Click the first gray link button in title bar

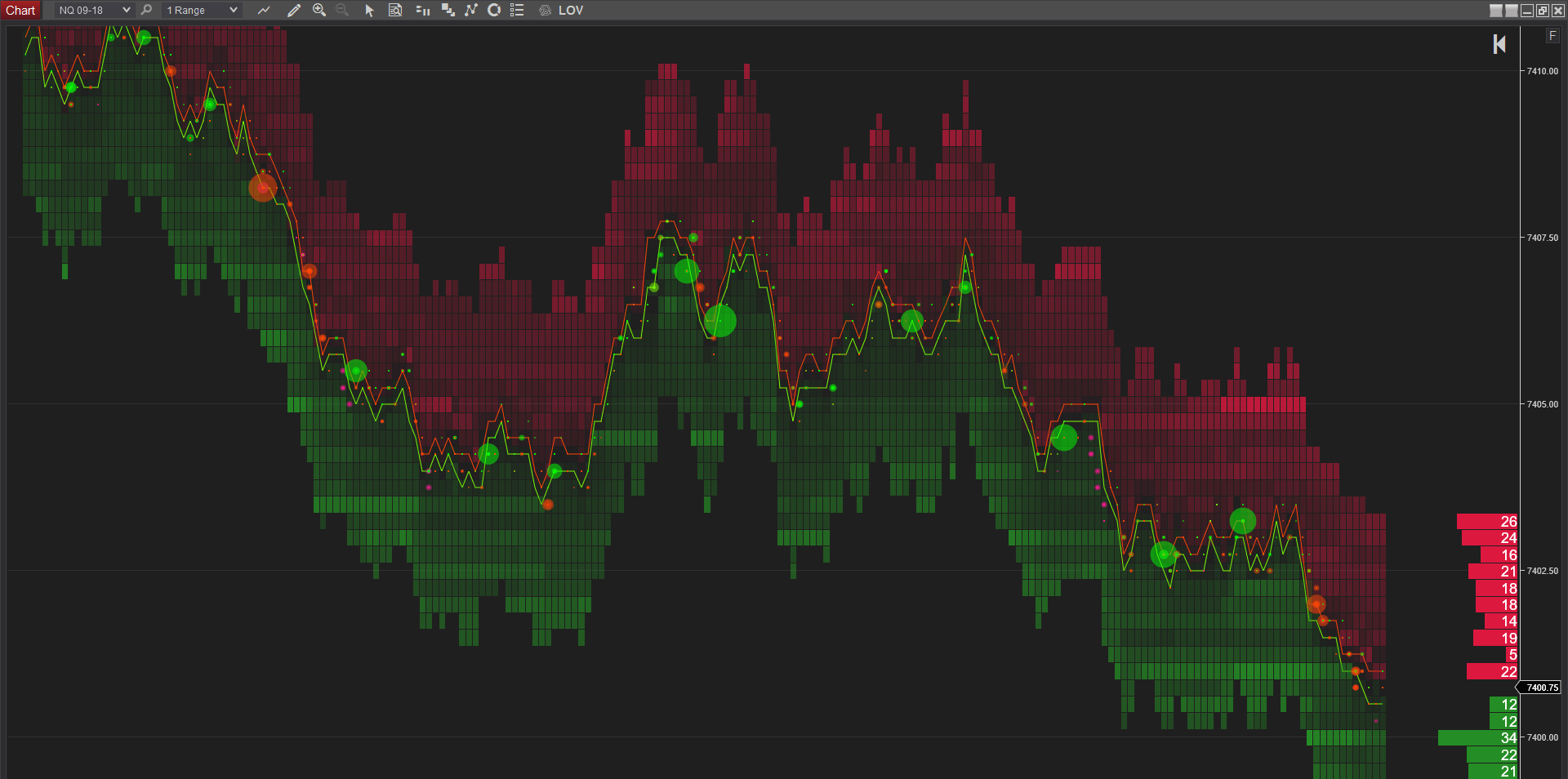(x=1496, y=11)
